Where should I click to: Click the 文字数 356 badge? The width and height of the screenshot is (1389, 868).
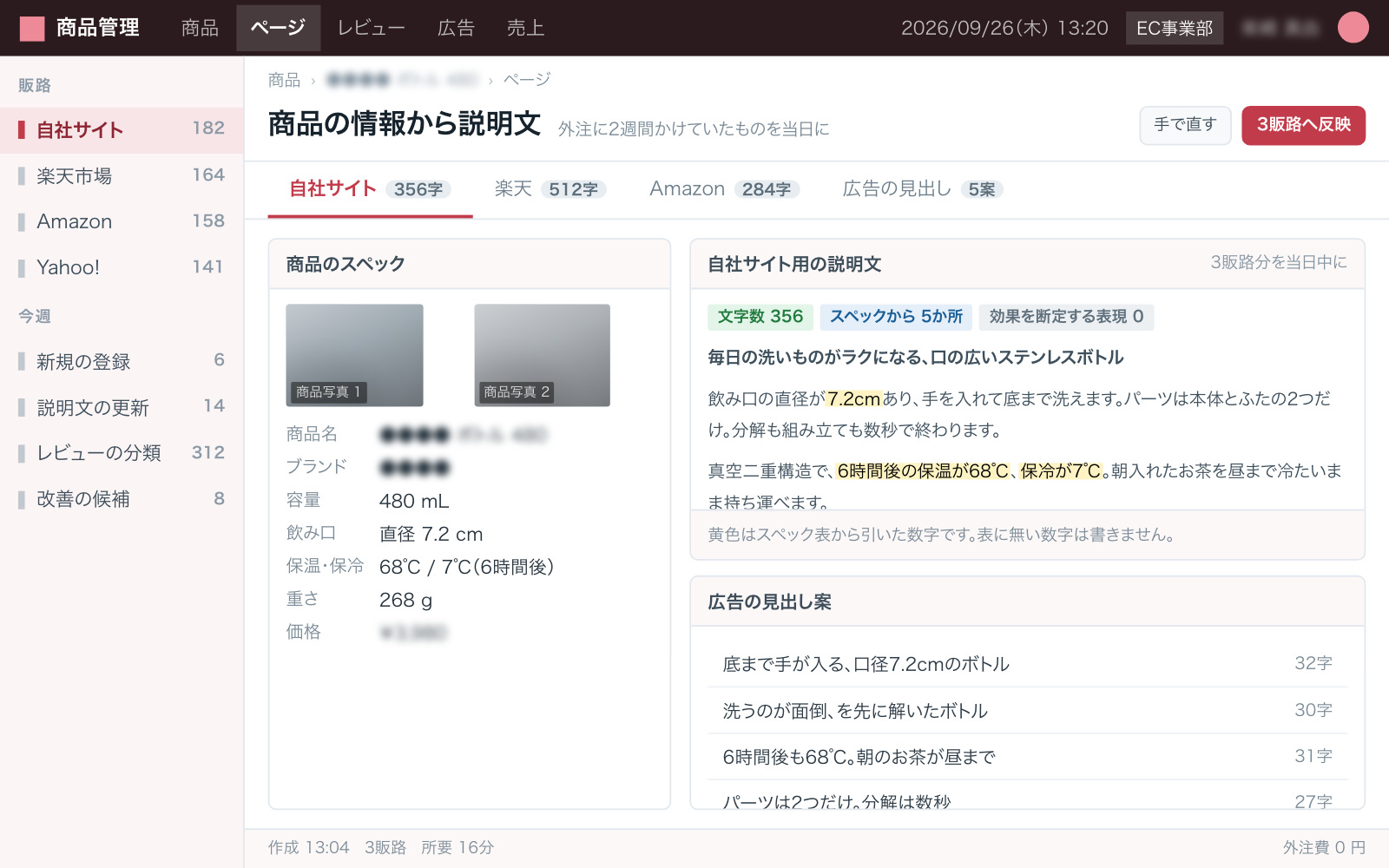point(760,317)
